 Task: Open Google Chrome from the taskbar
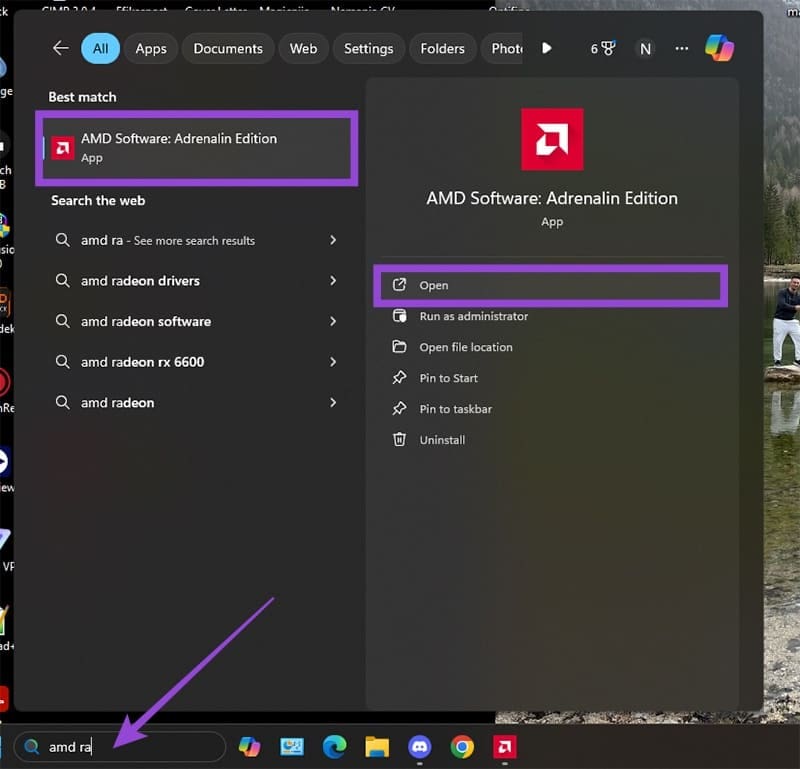(461, 747)
